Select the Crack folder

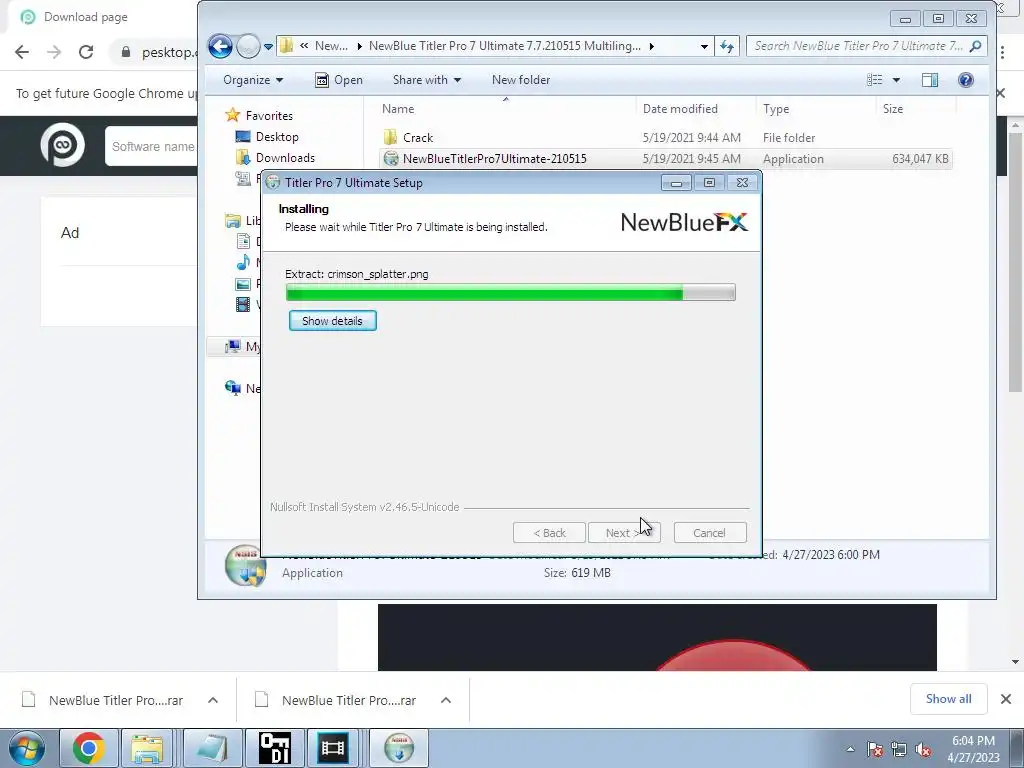(417, 138)
